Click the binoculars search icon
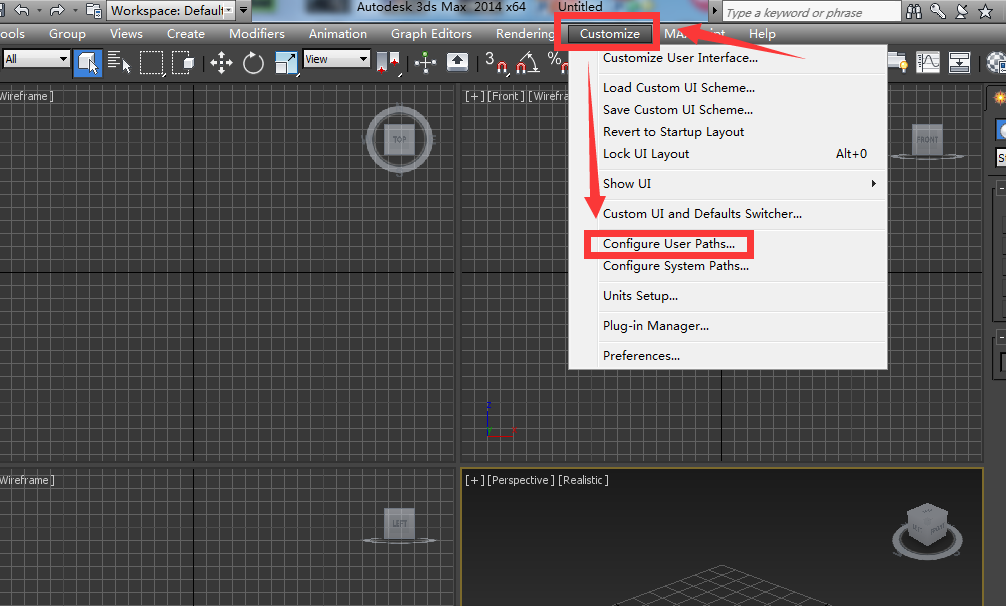The width and height of the screenshot is (1006, 606). [x=914, y=11]
